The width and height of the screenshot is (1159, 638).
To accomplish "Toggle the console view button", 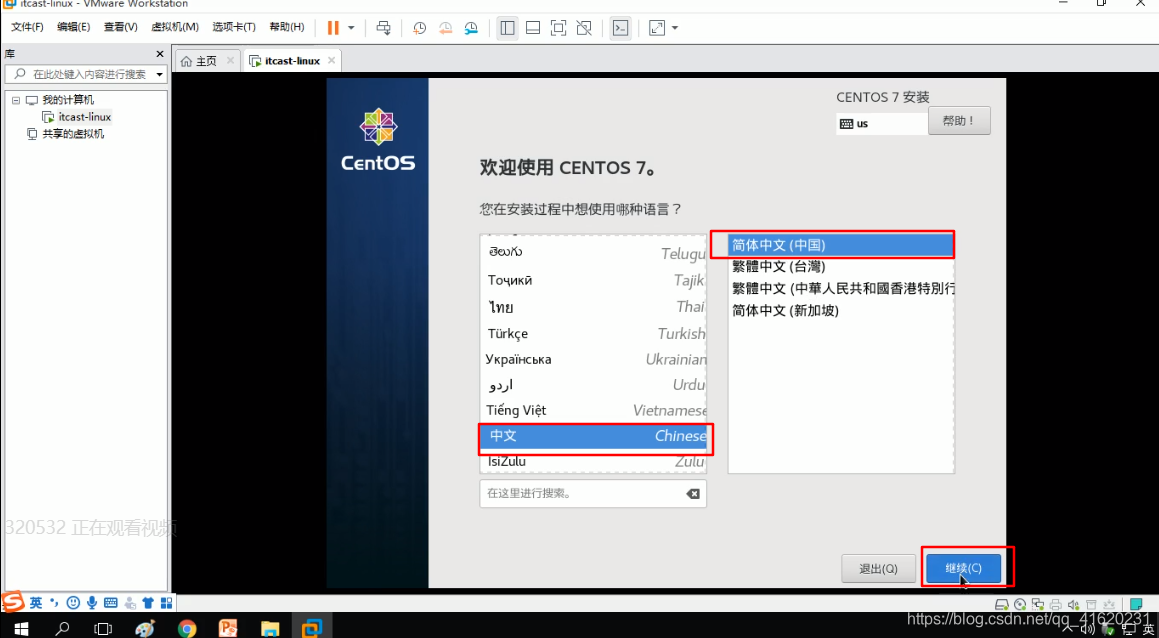I will tap(621, 28).
